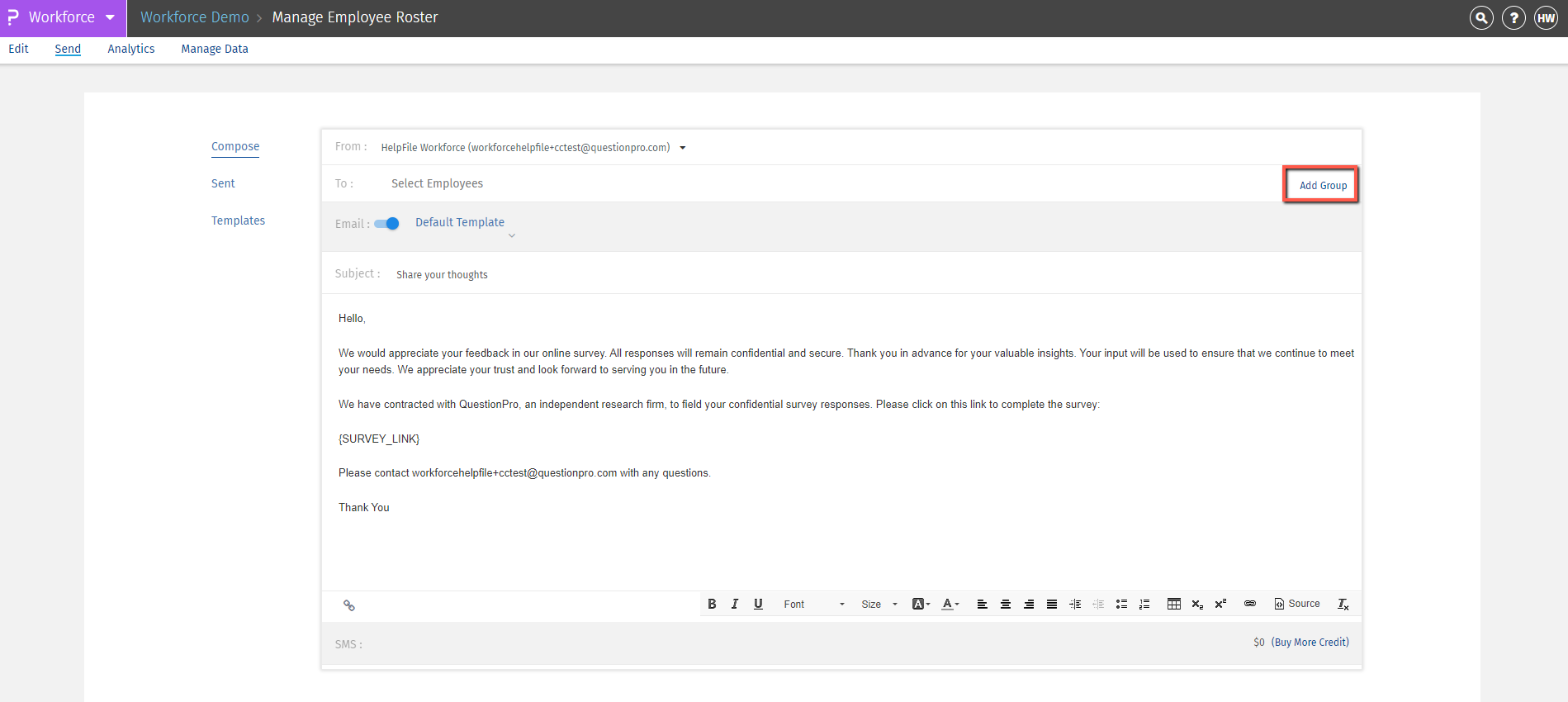Go to the Manage Data tab
This screenshot has width=1568, height=702.
coord(215,49)
